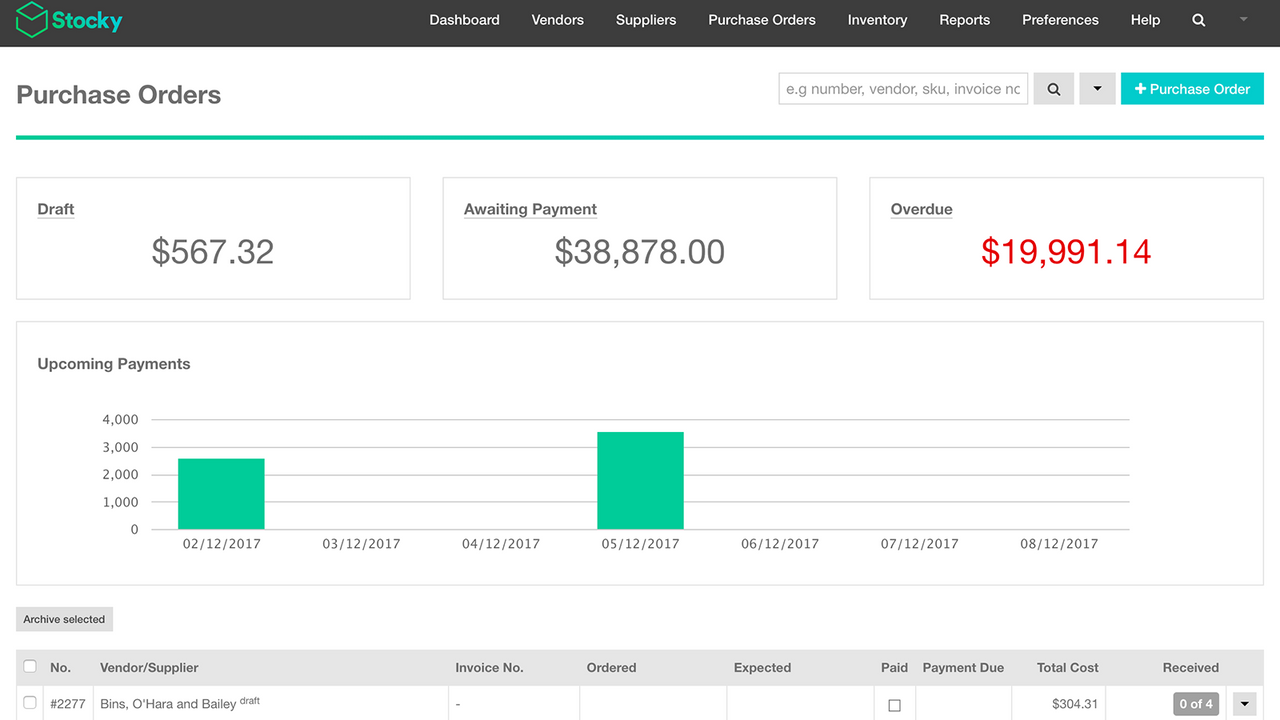Screen dimensions: 1280x720
Task: Open the search icon in the navbar
Action: [x=1198, y=20]
